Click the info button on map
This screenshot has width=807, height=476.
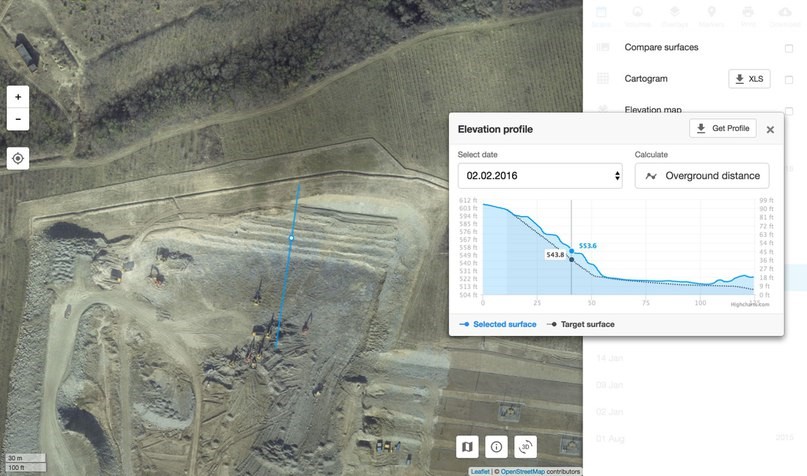coord(497,447)
